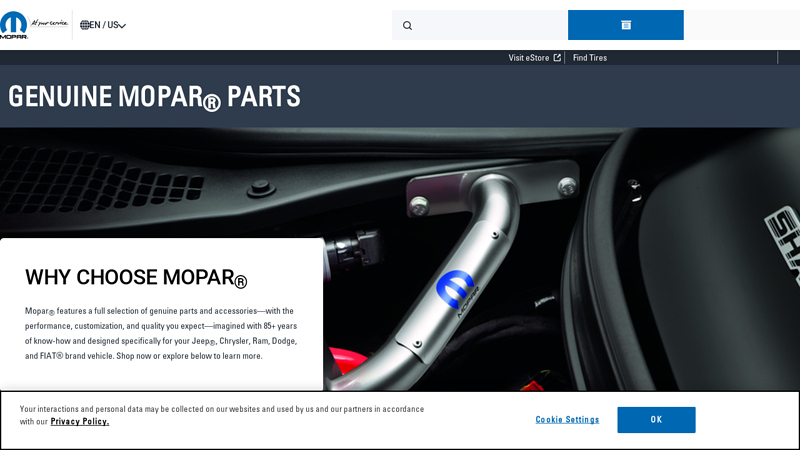Click the external link icon beside eStore
The image size is (800, 450).
click(x=557, y=58)
